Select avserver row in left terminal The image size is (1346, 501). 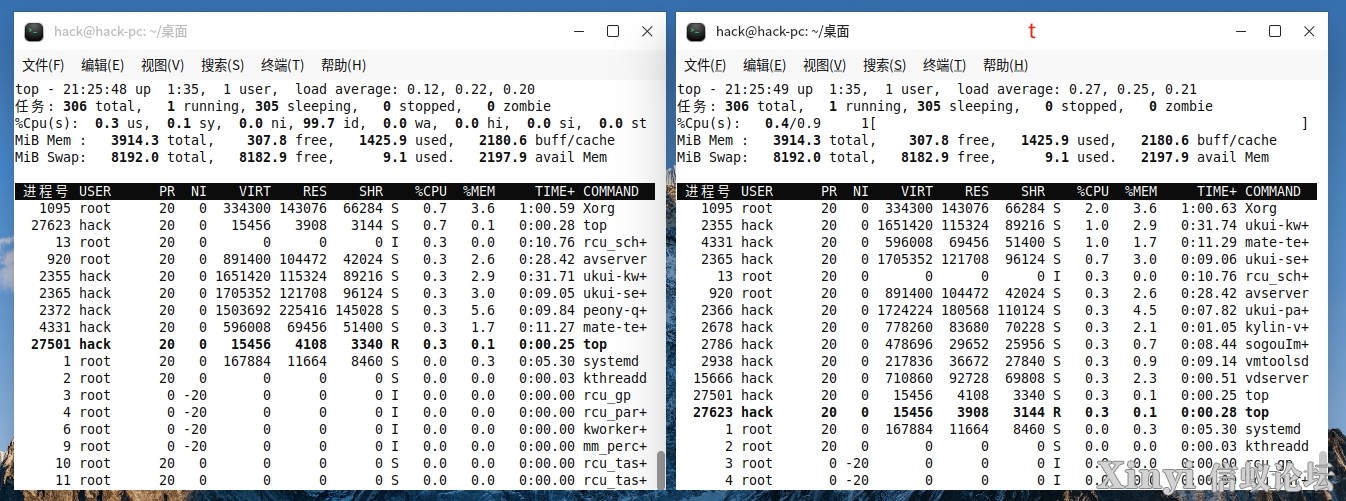335,259
